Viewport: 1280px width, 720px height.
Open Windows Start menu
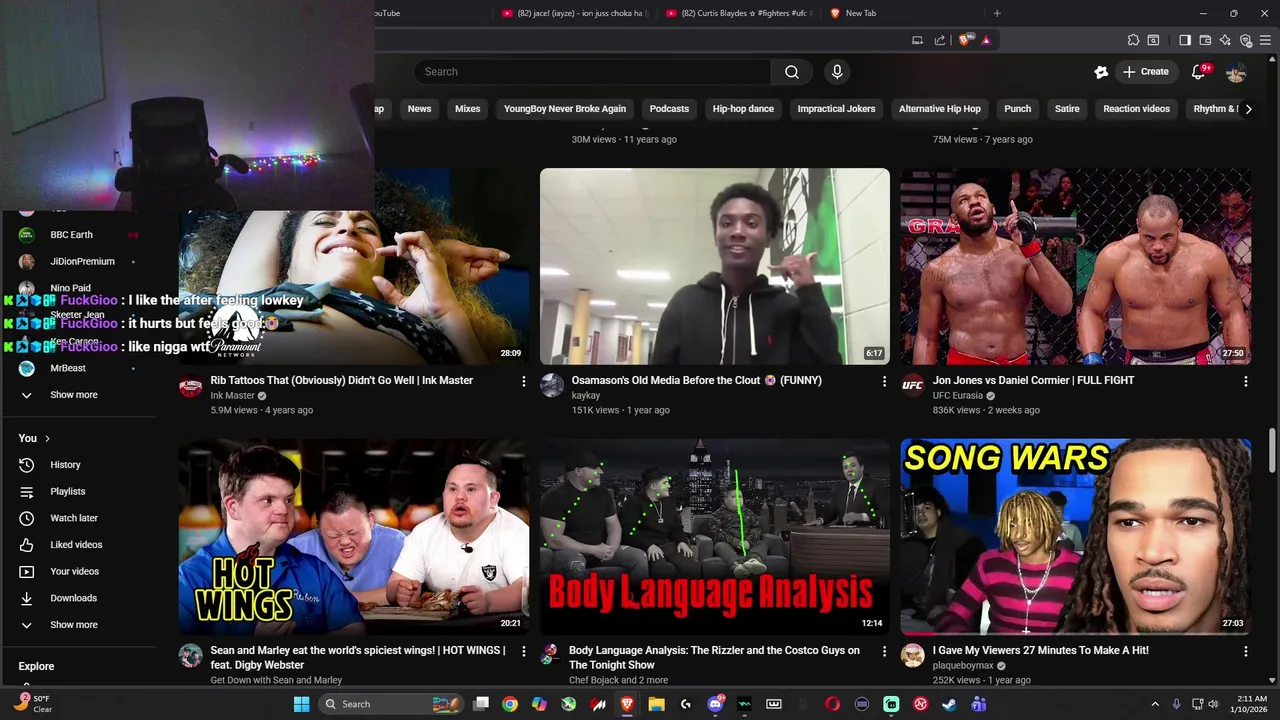(301, 704)
